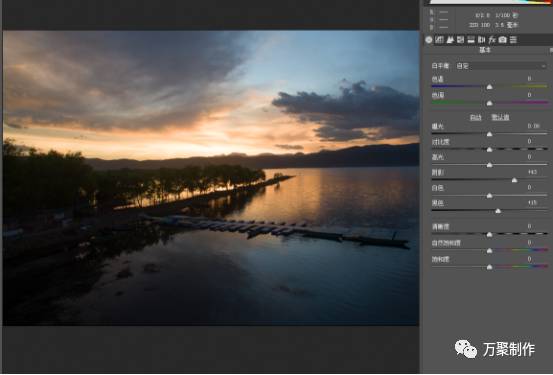
Task: Open the Basic panel tab icon
Action: click(x=429, y=40)
